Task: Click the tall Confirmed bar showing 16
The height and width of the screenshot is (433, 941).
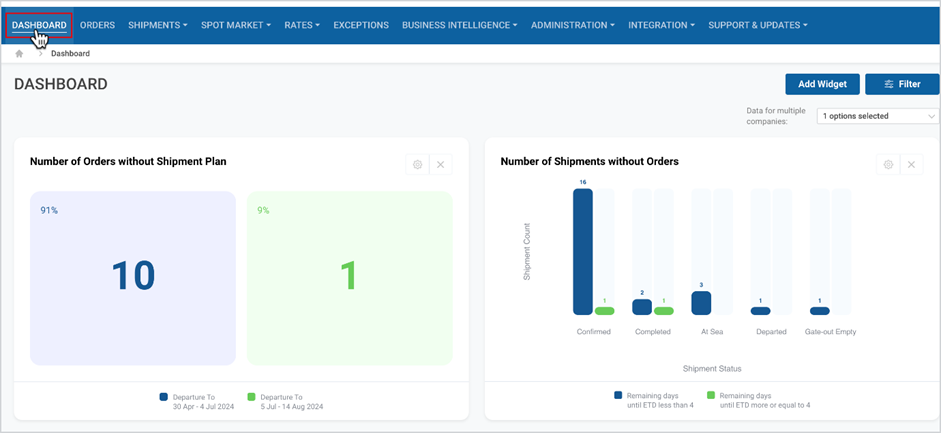Action: tap(583, 252)
